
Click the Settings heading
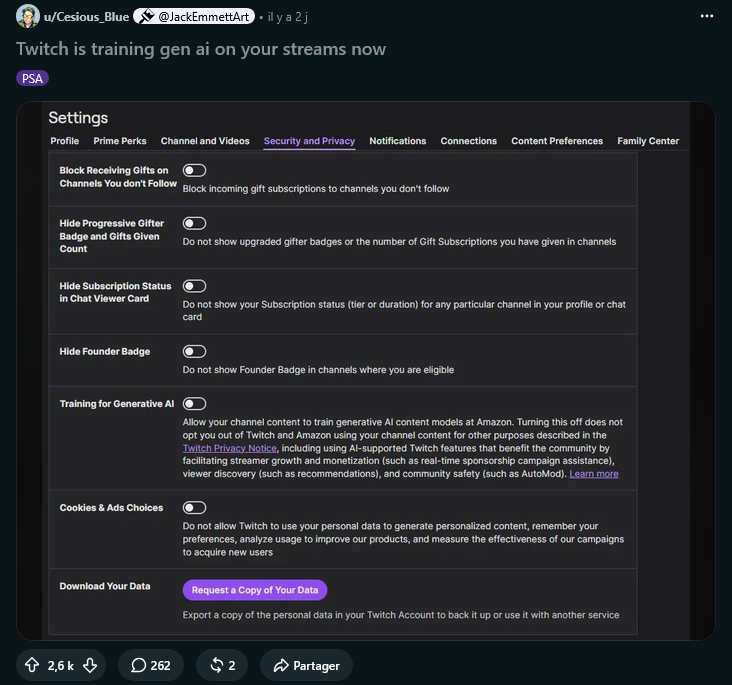pos(78,118)
